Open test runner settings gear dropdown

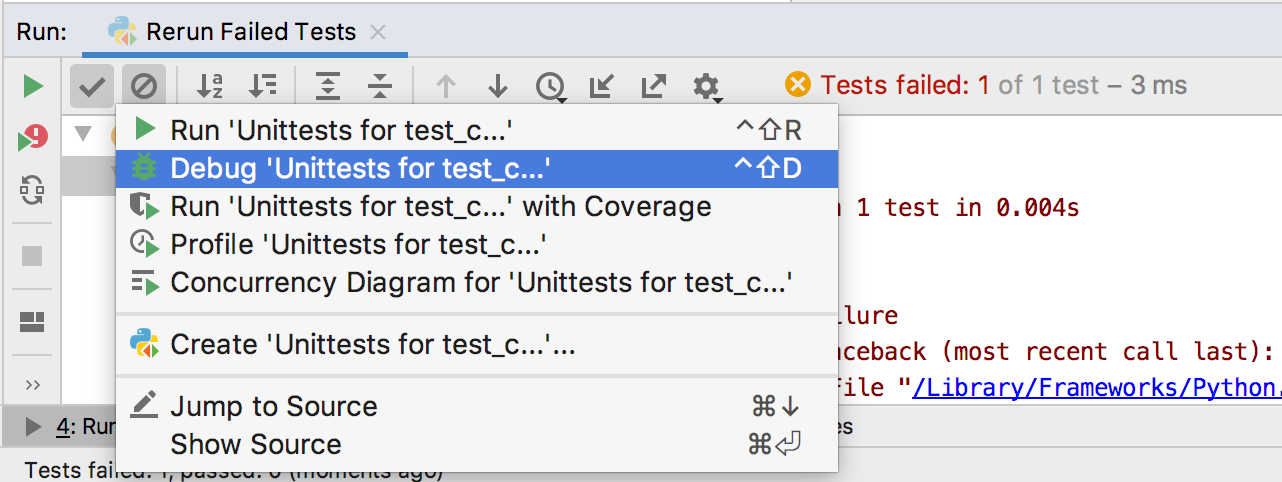(x=707, y=87)
